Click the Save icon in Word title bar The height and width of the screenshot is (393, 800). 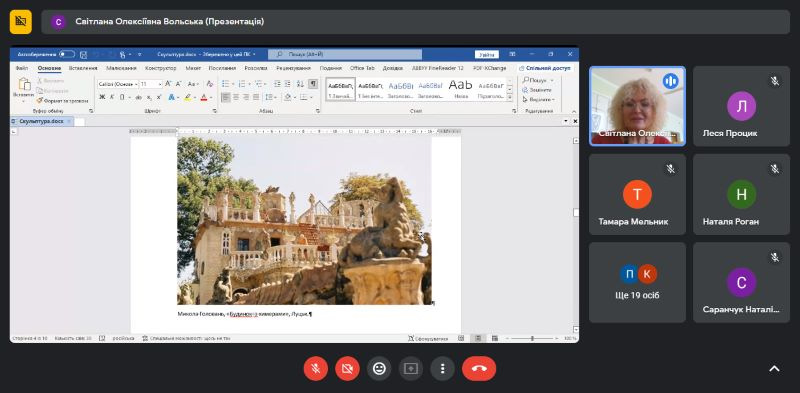tap(84, 54)
